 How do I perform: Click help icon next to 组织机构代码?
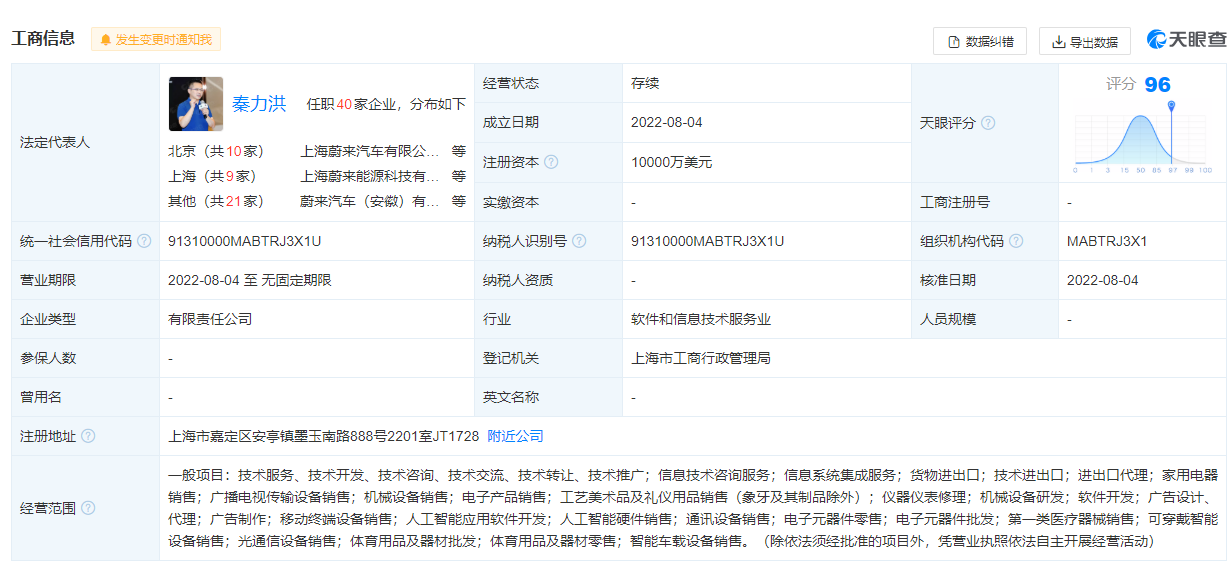point(1016,241)
